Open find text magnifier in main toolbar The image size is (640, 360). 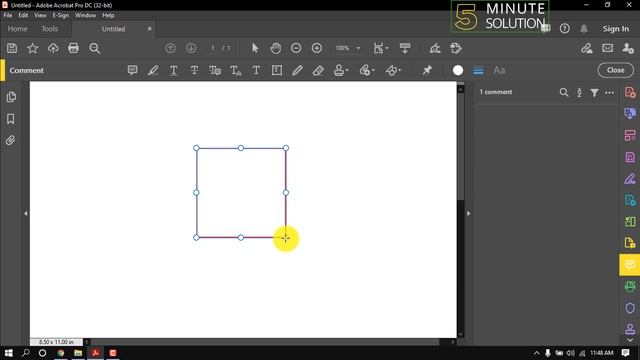[x=95, y=48]
